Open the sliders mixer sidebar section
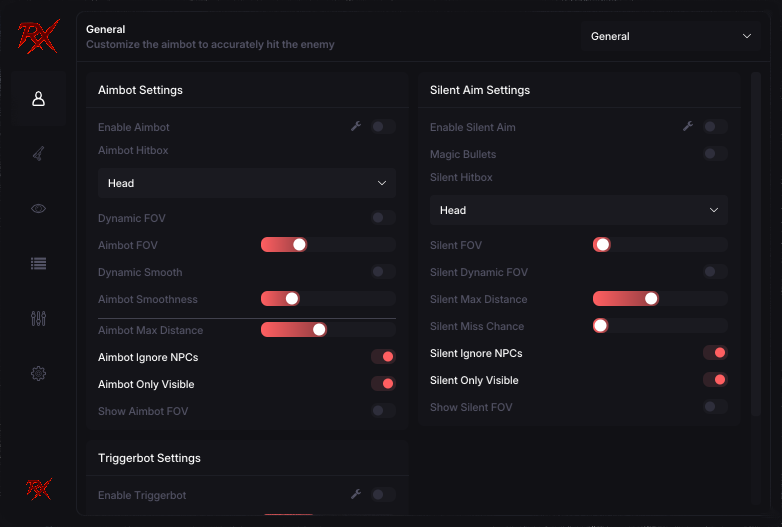This screenshot has height=527, width=782. (x=38, y=318)
